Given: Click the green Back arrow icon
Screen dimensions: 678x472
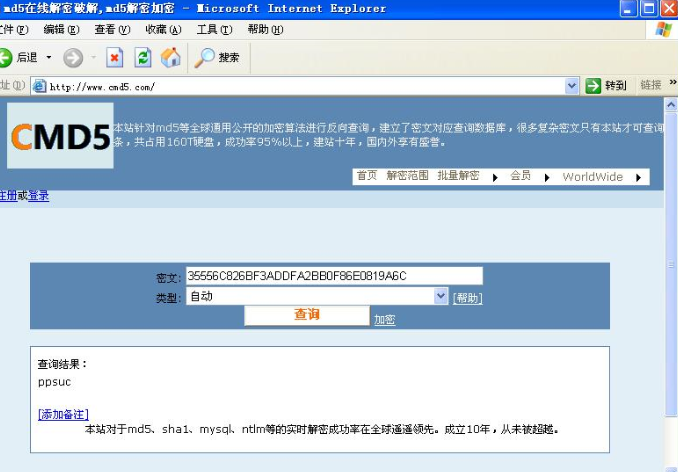Looking at the screenshot, I should (5, 57).
